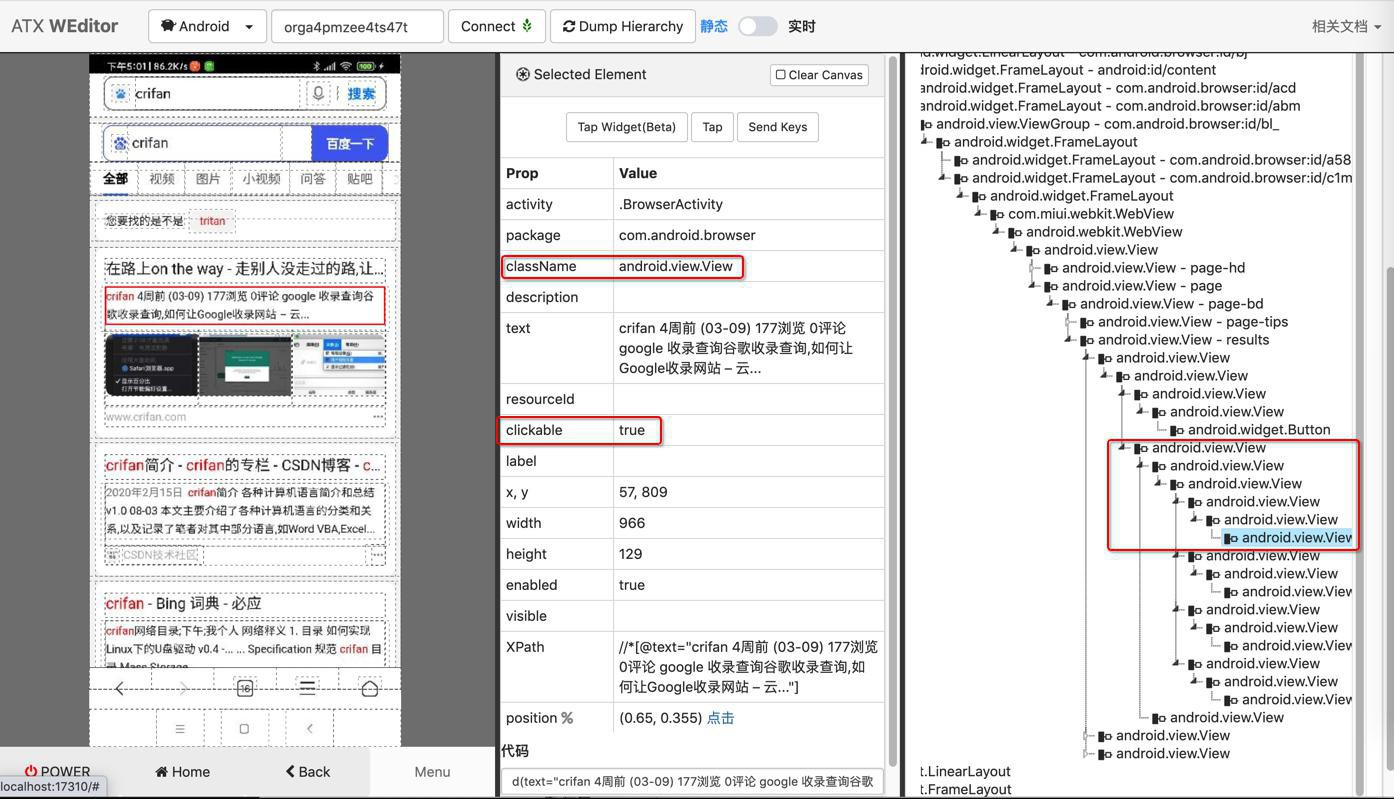Click the Send Keys button
Screen dimensions: 1394x799
[778, 127]
